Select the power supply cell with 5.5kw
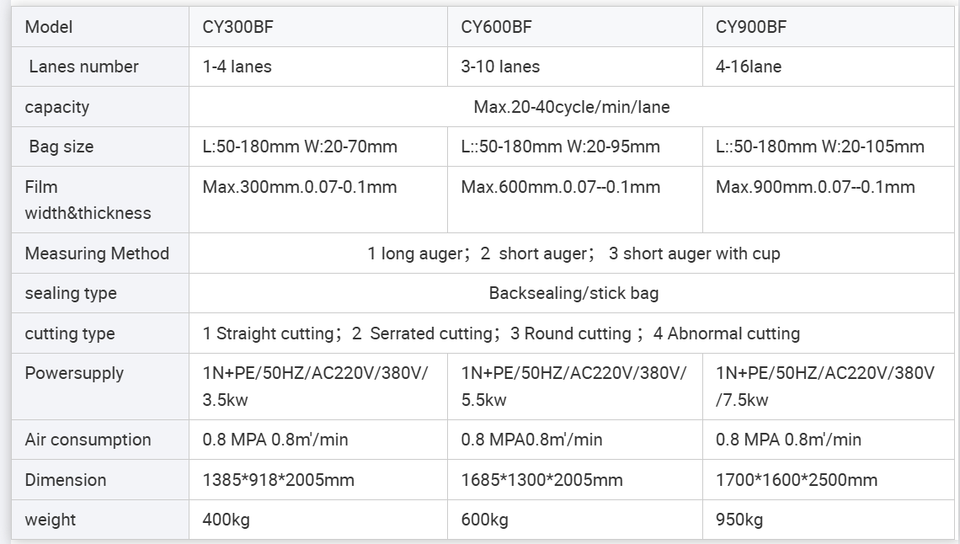This screenshot has height=544, width=960. pyautogui.click(x=573, y=386)
